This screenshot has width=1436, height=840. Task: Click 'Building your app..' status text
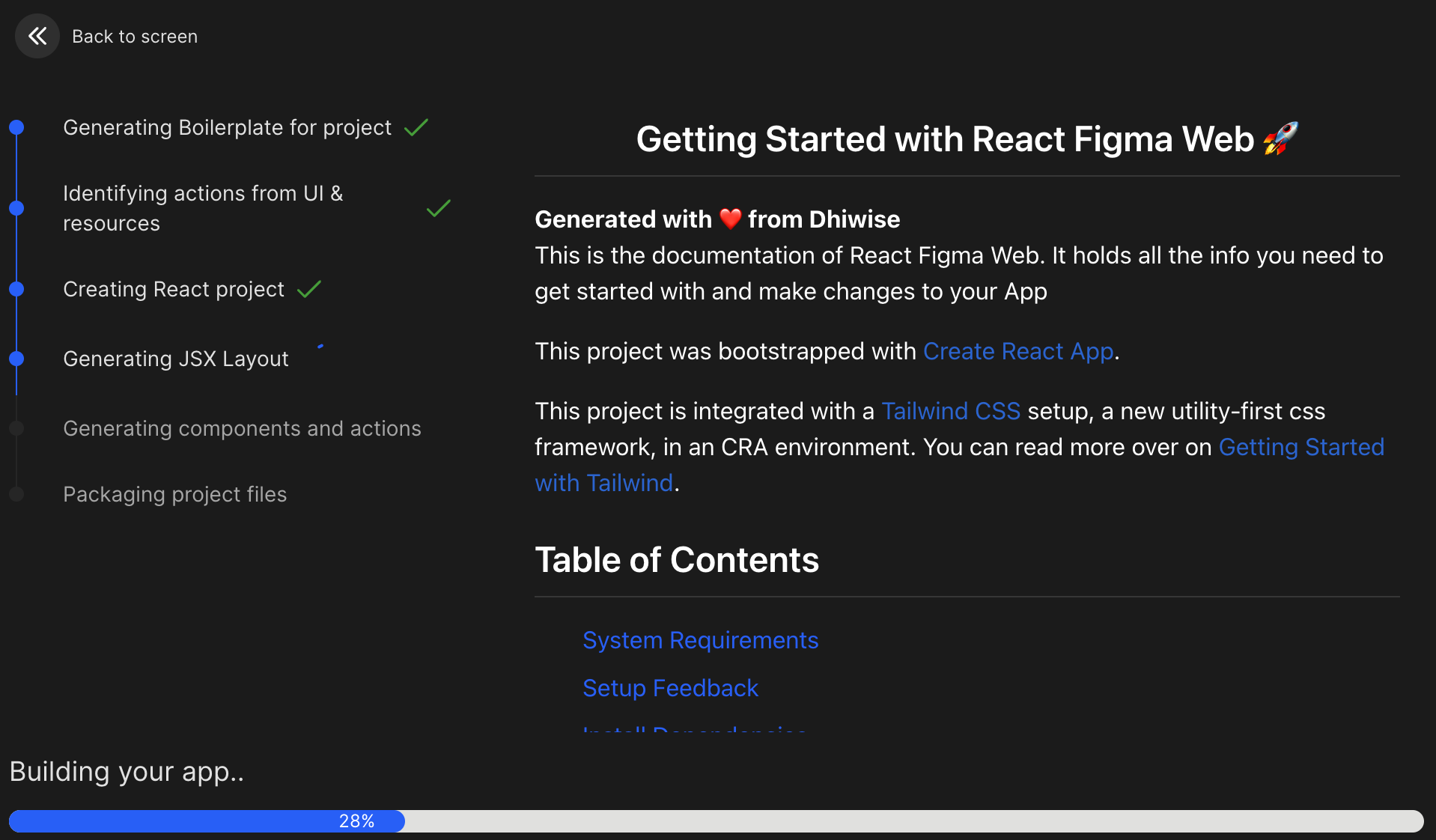tap(127, 771)
